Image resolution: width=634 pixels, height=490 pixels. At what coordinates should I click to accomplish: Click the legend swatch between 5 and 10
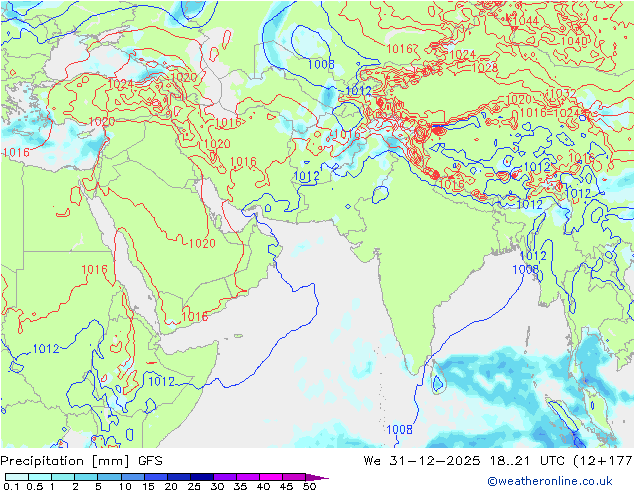pos(109,477)
